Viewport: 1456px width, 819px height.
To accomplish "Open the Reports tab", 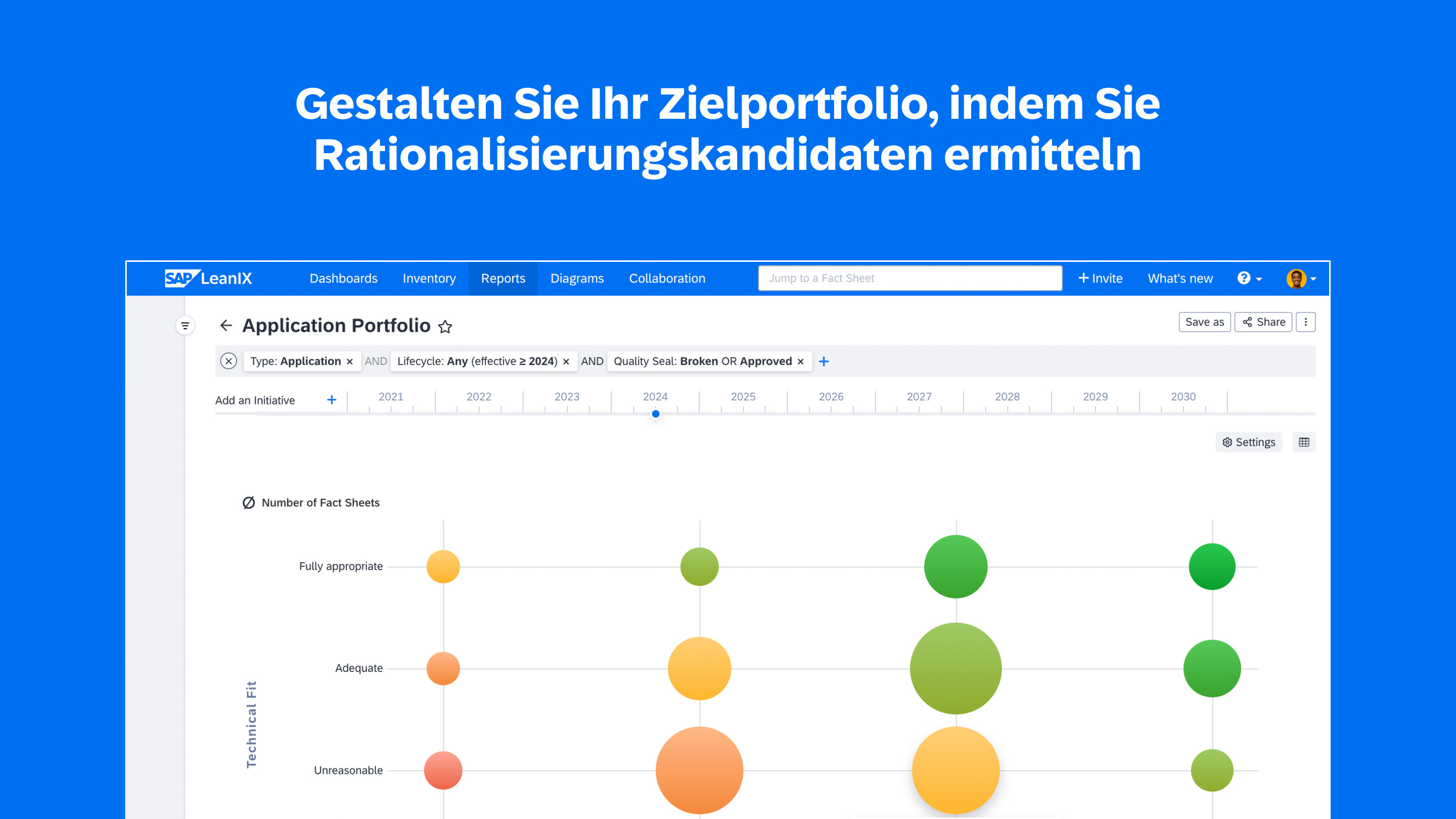I will click(x=503, y=278).
